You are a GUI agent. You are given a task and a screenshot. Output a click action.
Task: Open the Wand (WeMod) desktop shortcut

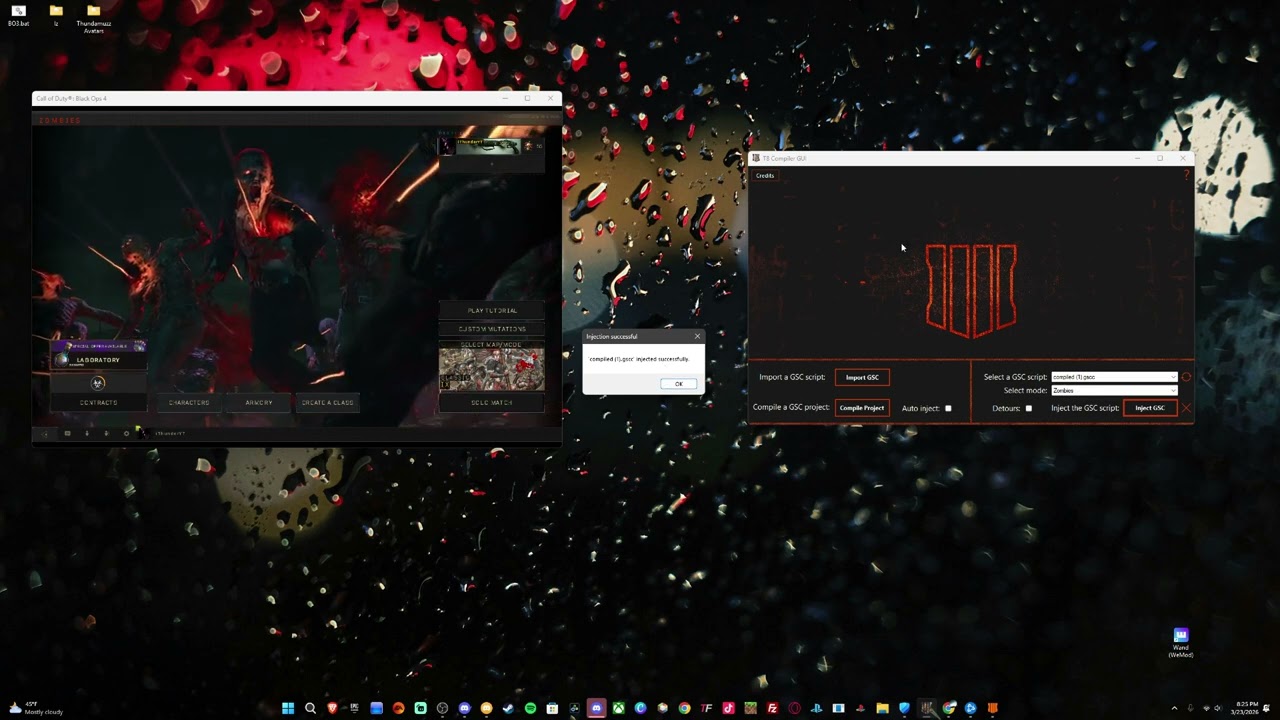click(x=1181, y=642)
